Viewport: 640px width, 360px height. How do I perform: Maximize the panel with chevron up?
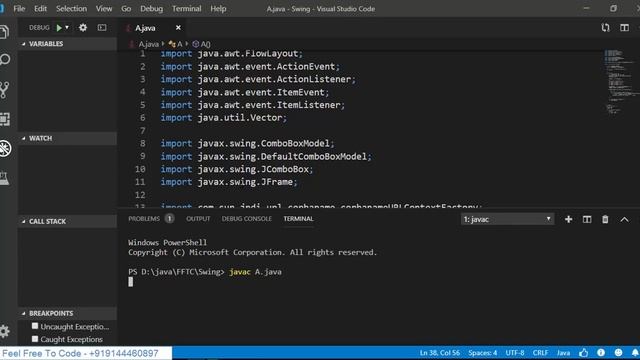point(624,219)
